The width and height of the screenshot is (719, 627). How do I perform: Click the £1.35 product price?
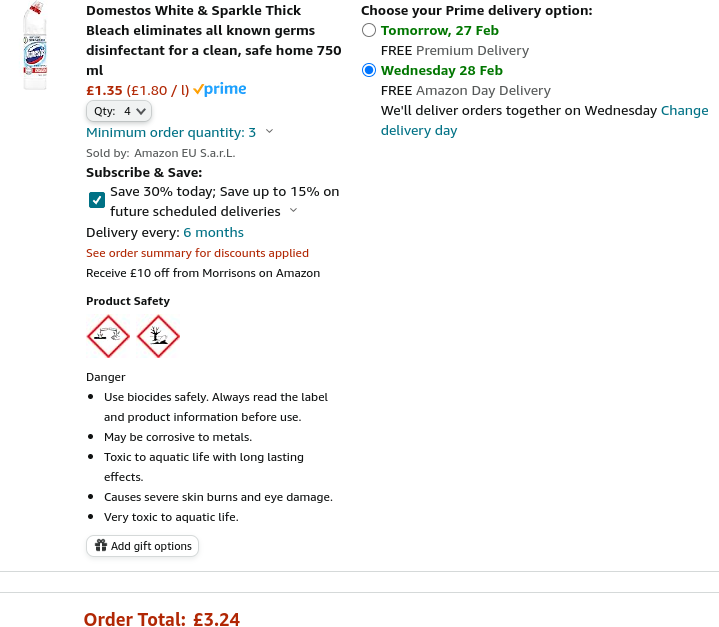point(104,90)
